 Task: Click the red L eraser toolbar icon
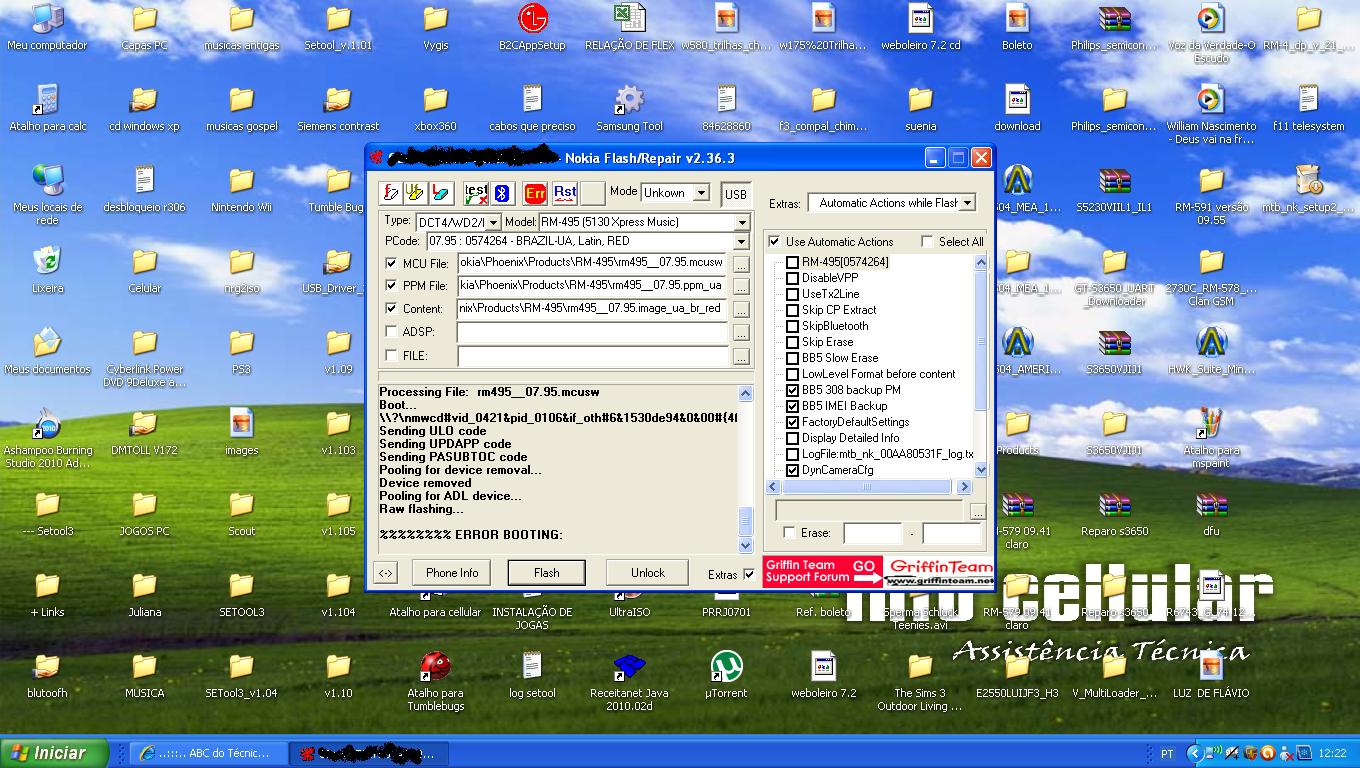click(440, 193)
